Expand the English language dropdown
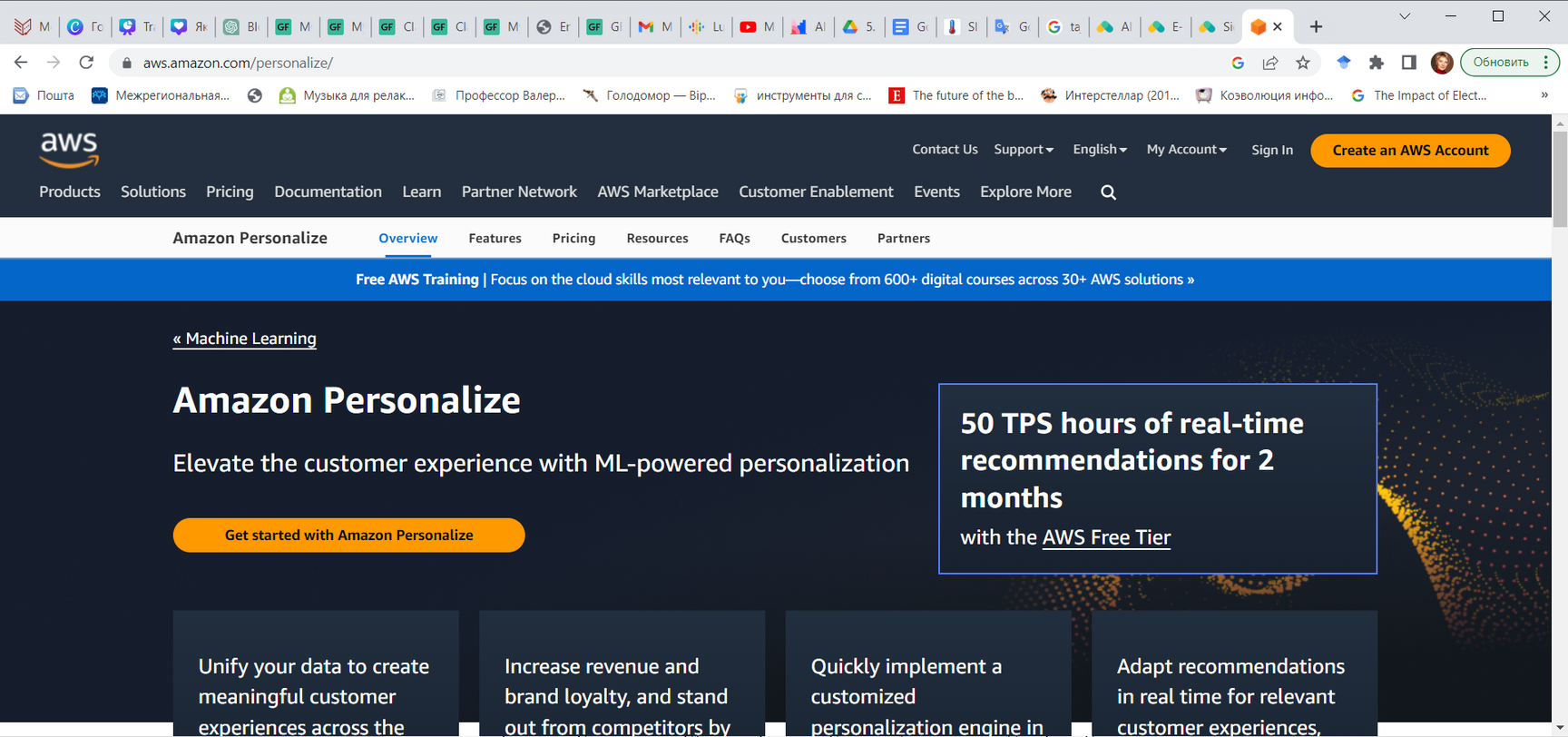The width and height of the screenshot is (1568, 737). coord(1100,150)
